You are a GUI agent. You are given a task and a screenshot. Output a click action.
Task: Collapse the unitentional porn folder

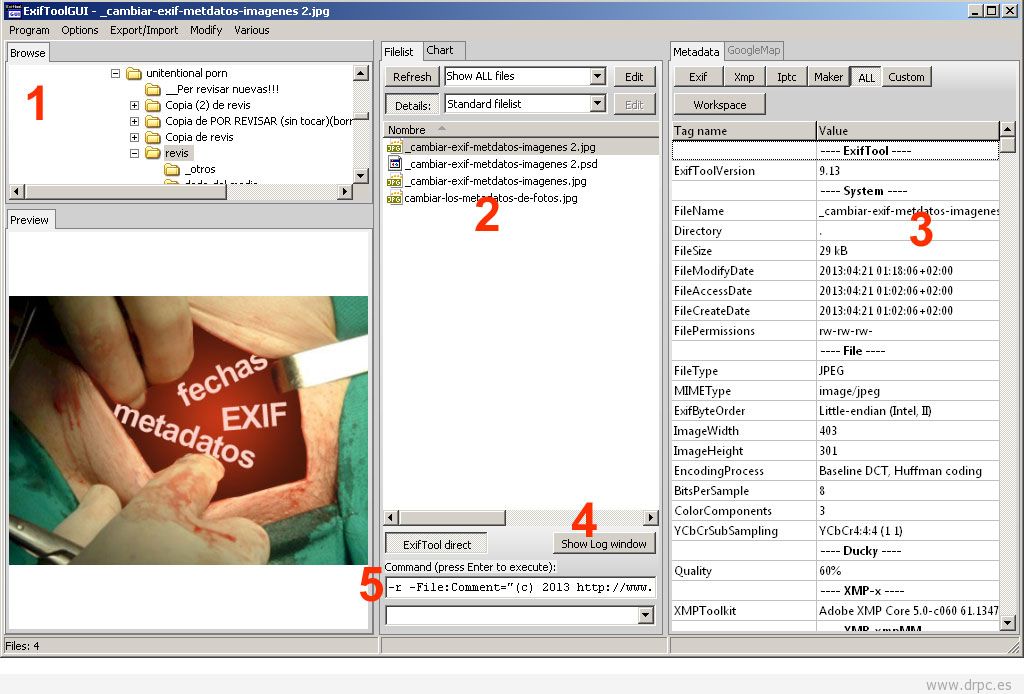(116, 73)
